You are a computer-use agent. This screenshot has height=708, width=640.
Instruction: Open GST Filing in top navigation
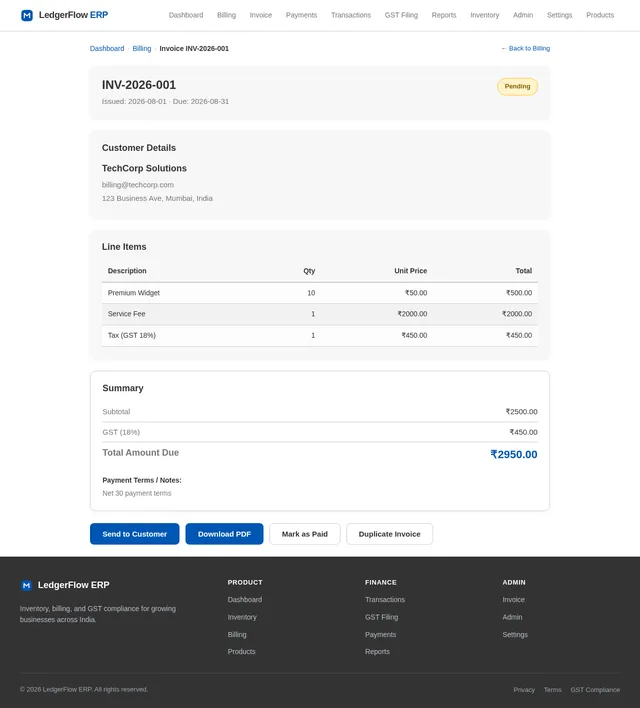401,15
